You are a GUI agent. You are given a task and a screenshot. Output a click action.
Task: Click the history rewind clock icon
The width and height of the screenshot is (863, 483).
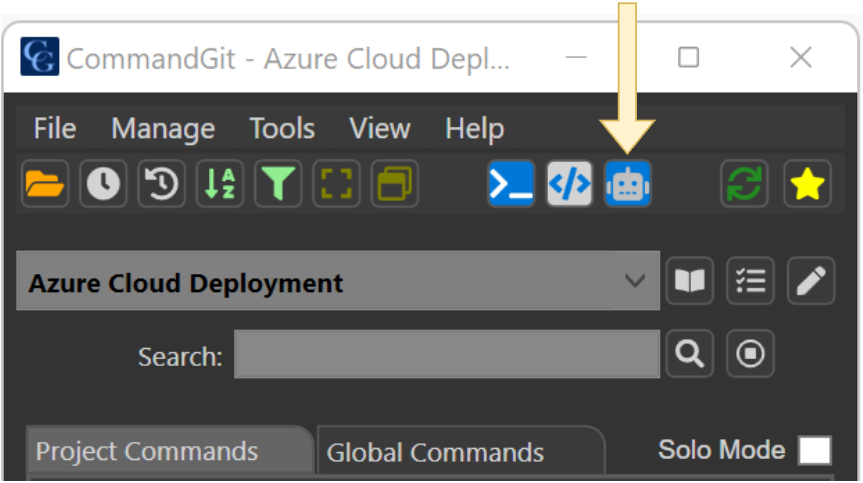(x=162, y=184)
